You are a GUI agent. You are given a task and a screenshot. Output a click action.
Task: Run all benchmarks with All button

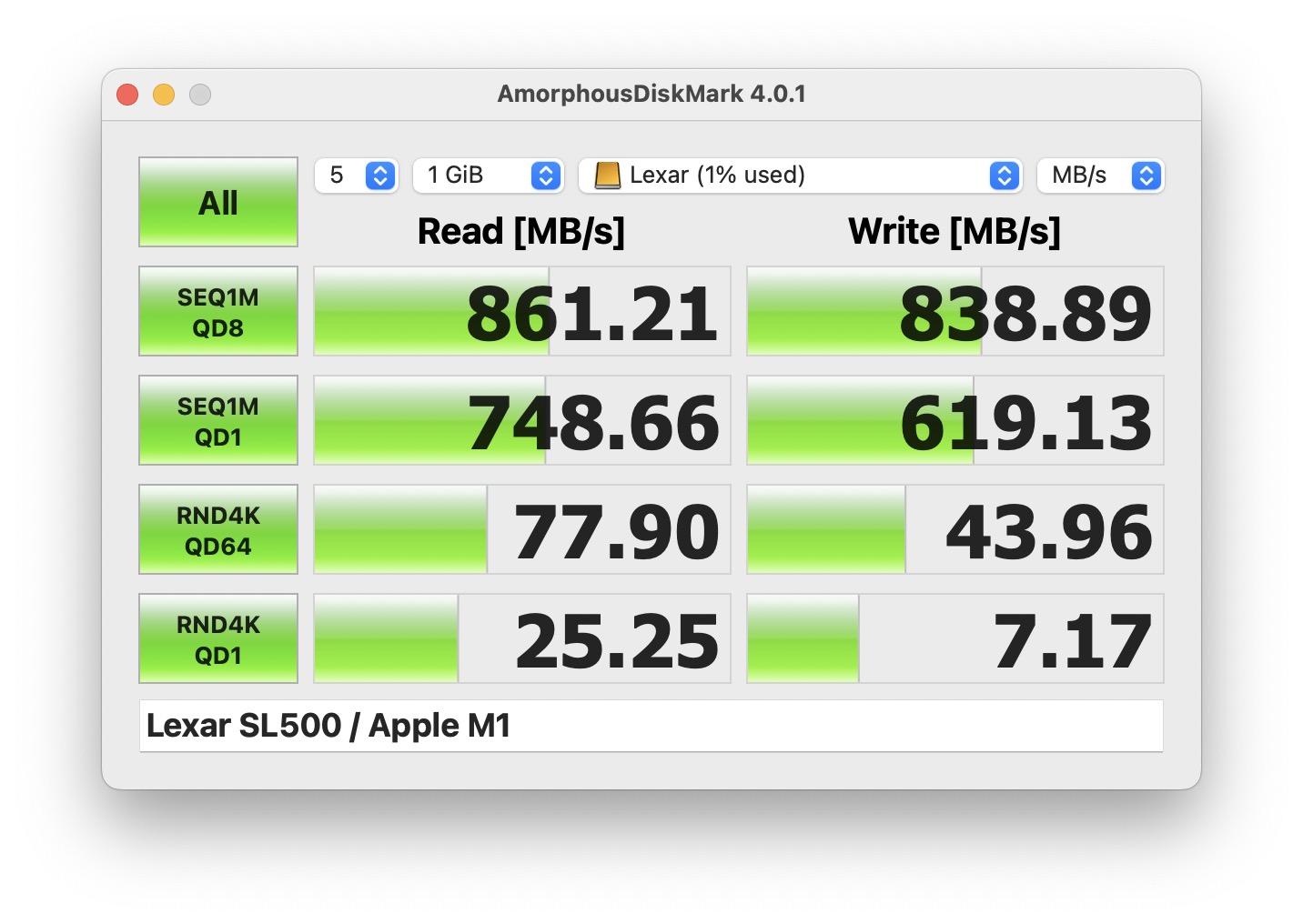(218, 202)
